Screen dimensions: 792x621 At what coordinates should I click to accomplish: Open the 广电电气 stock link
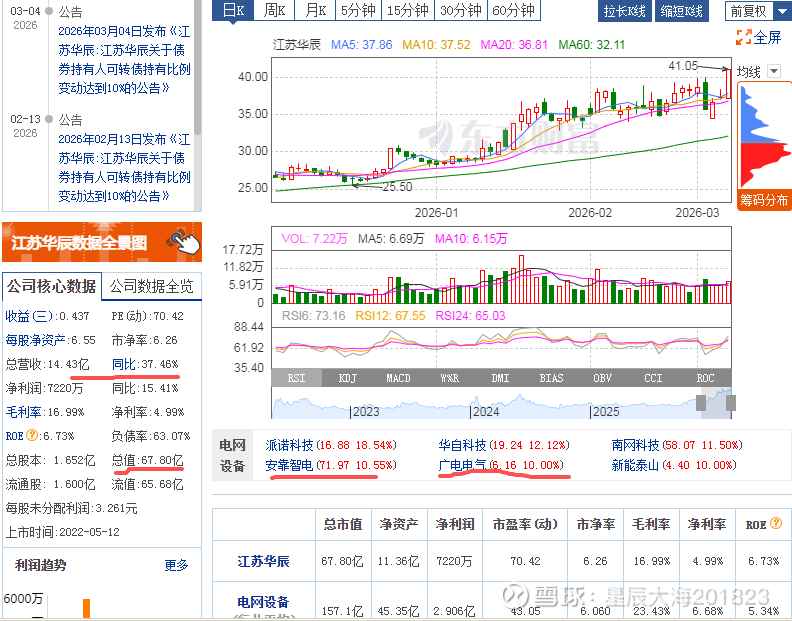[x=462, y=465]
